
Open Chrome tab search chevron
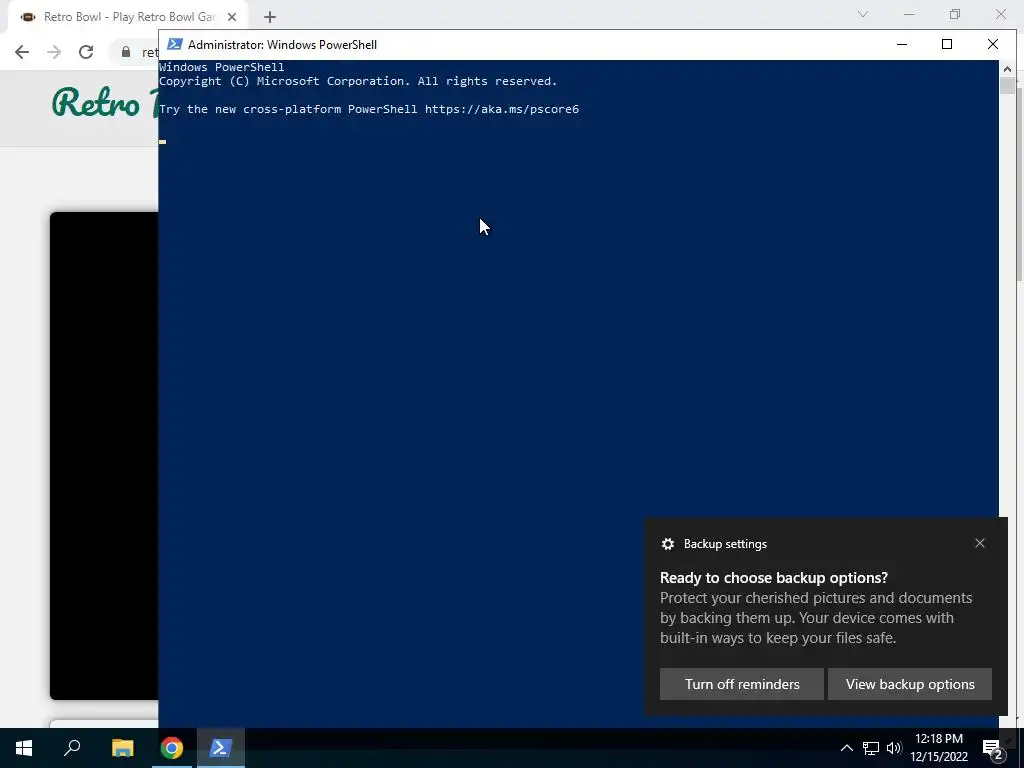click(x=863, y=14)
